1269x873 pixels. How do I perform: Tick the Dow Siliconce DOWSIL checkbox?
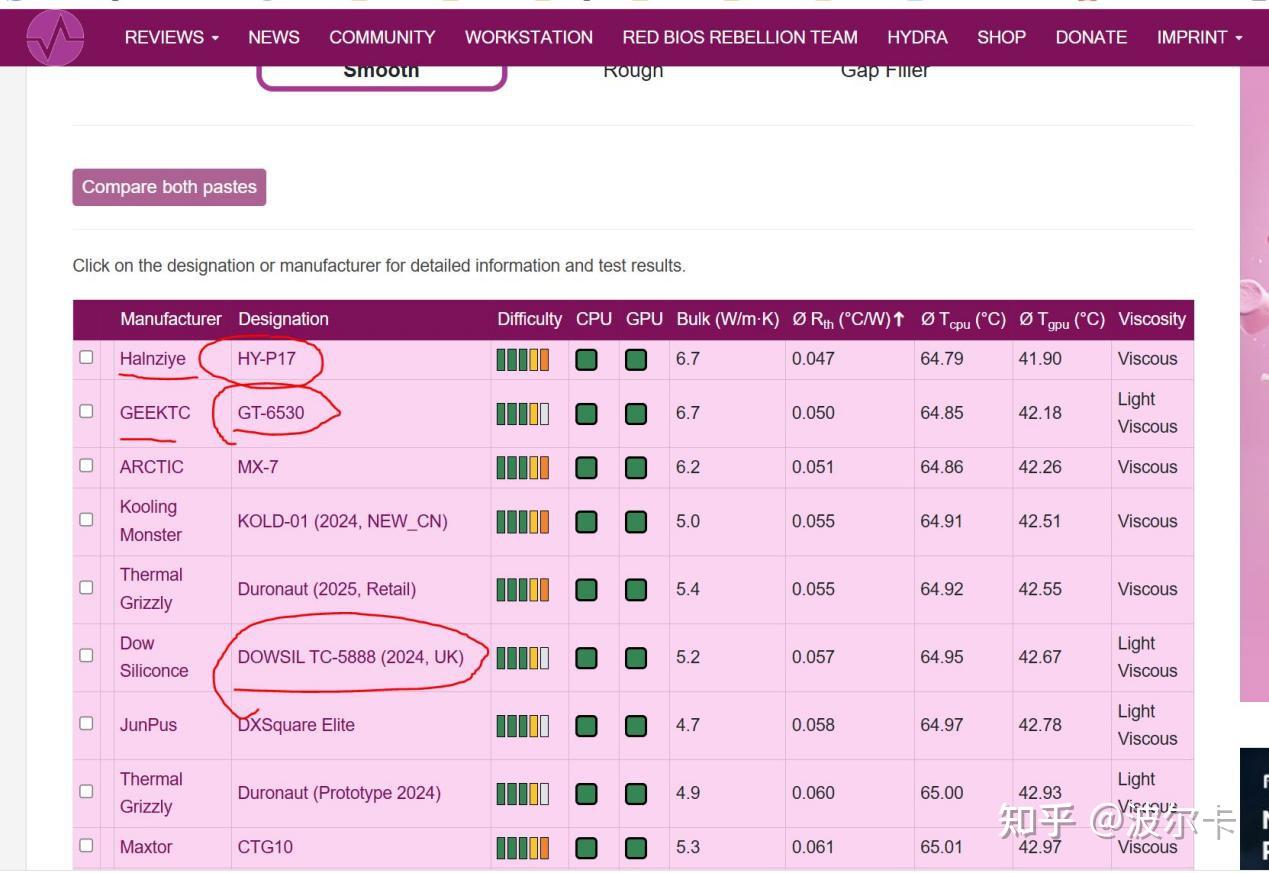(86, 655)
